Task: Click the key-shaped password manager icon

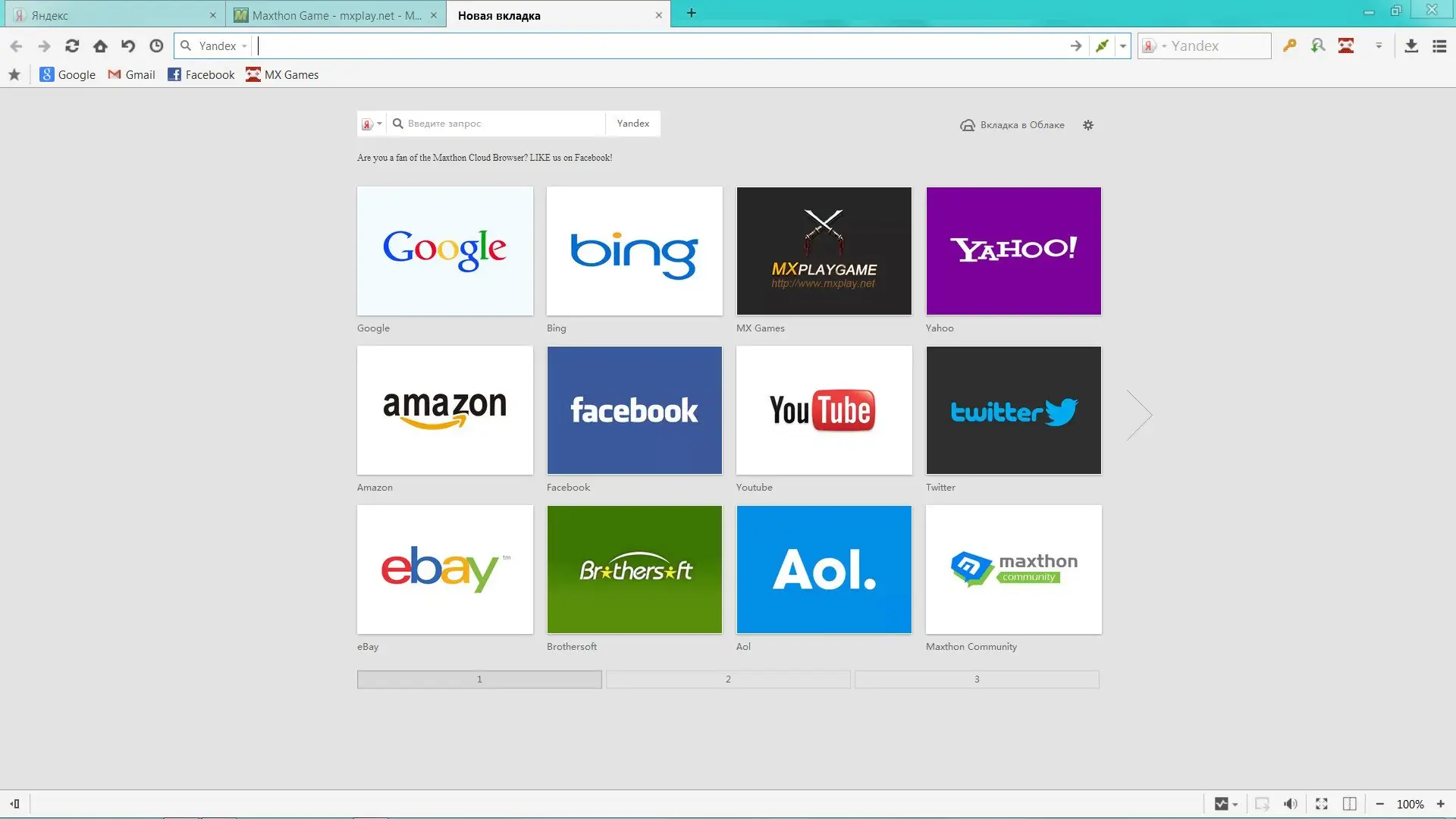Action: pos(1289,46)
